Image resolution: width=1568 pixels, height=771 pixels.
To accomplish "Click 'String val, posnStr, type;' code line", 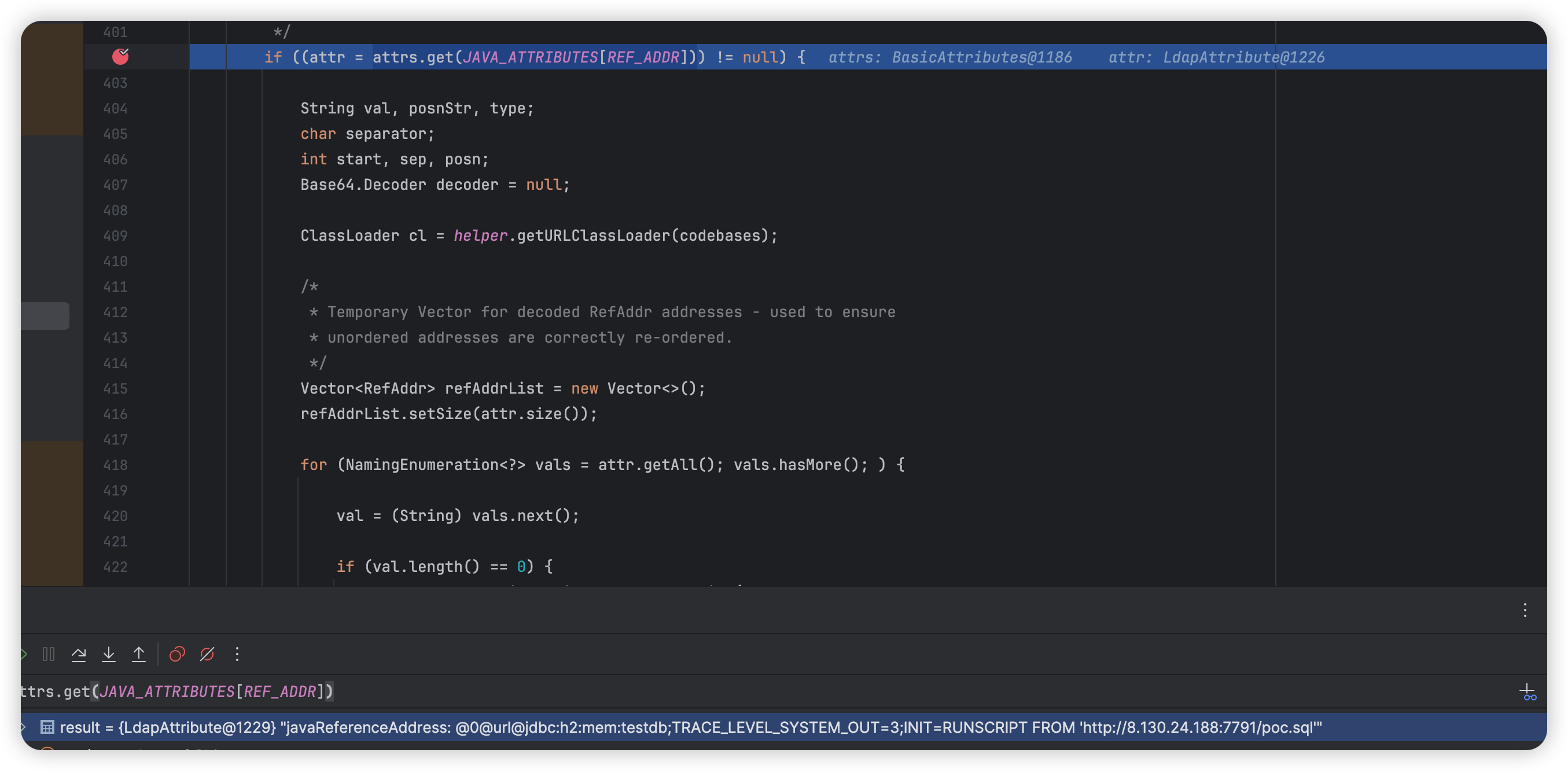I will pyautogui.click(x=417, y=108).
